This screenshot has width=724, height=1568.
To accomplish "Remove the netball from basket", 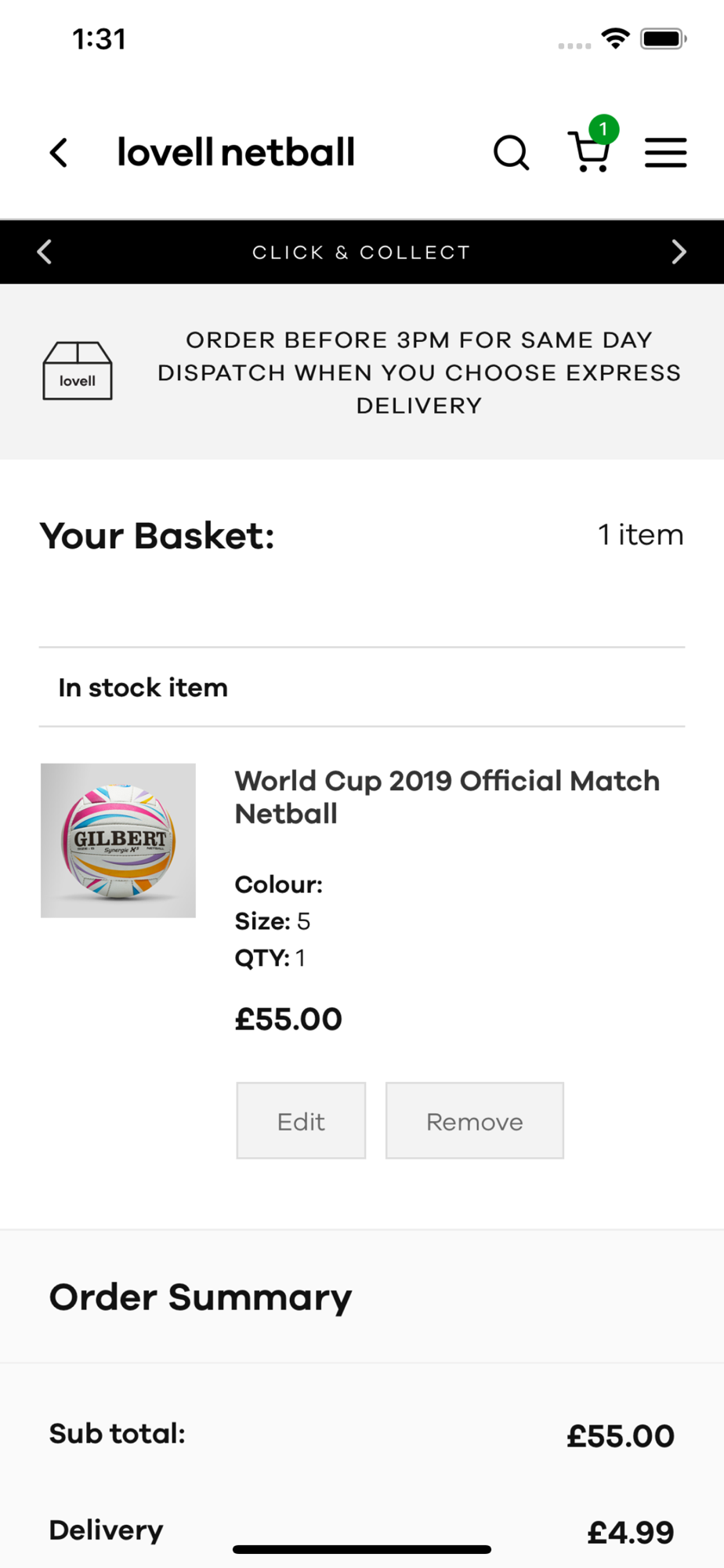I will point(474,1120).
